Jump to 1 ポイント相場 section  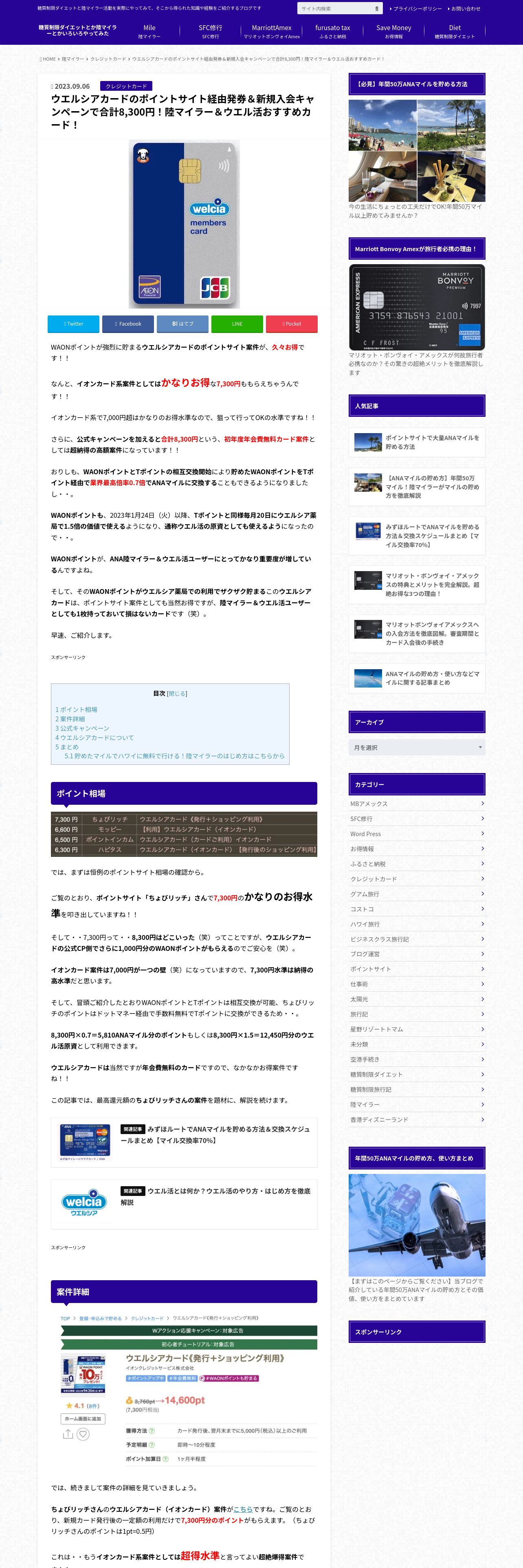point(76,710)
